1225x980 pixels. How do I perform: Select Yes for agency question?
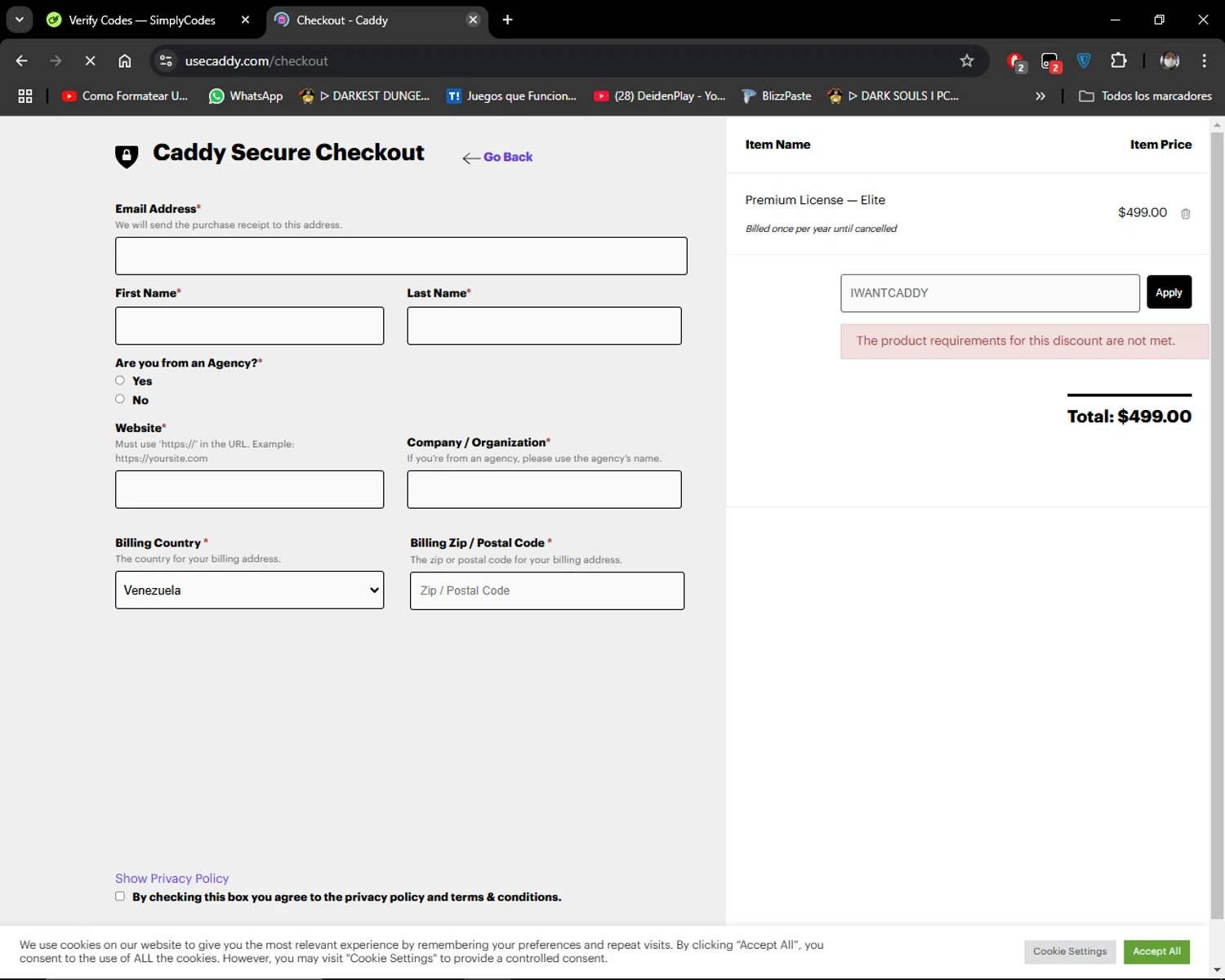coord(120,381)
